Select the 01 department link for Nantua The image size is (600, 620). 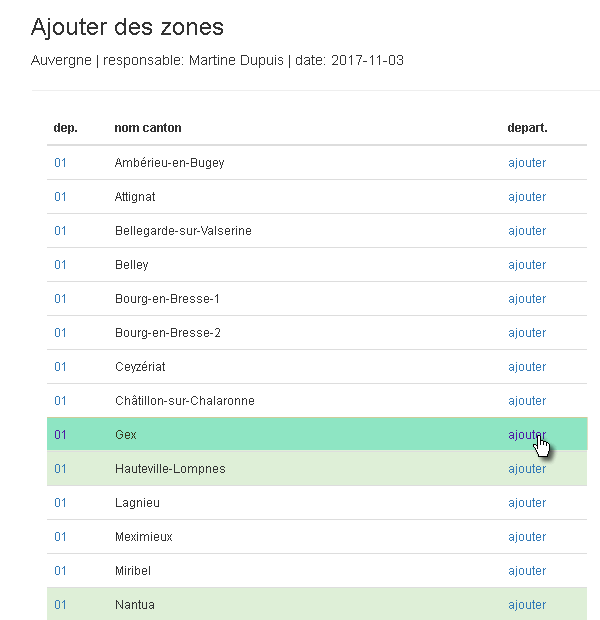click(60, 605)
